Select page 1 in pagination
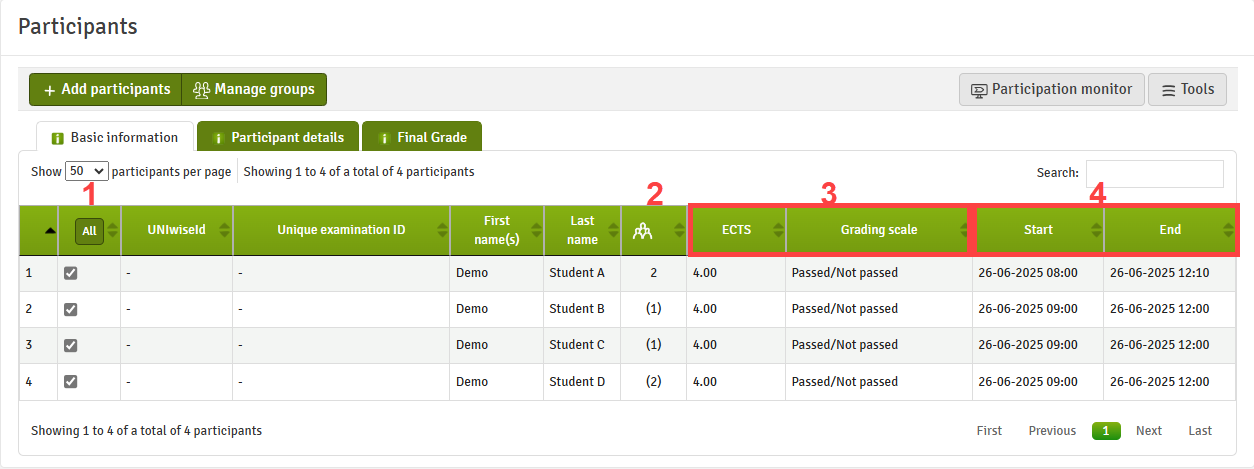 (1106, 431)
